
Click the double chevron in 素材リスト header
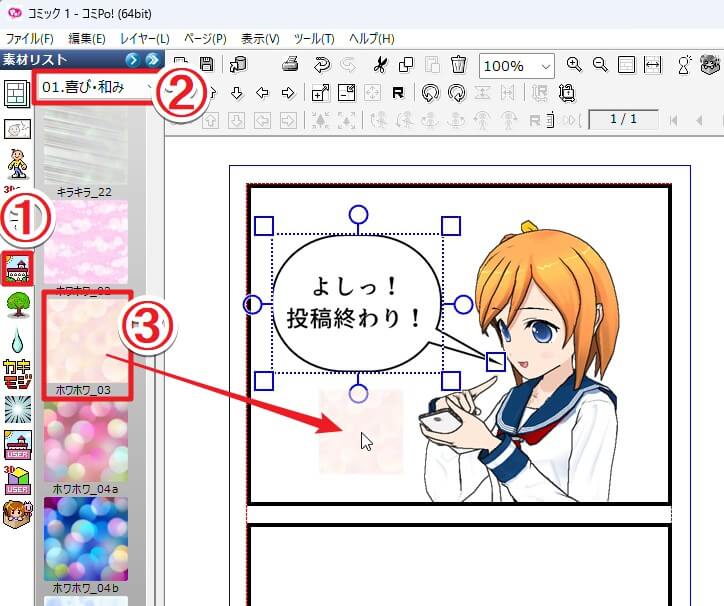152,60
